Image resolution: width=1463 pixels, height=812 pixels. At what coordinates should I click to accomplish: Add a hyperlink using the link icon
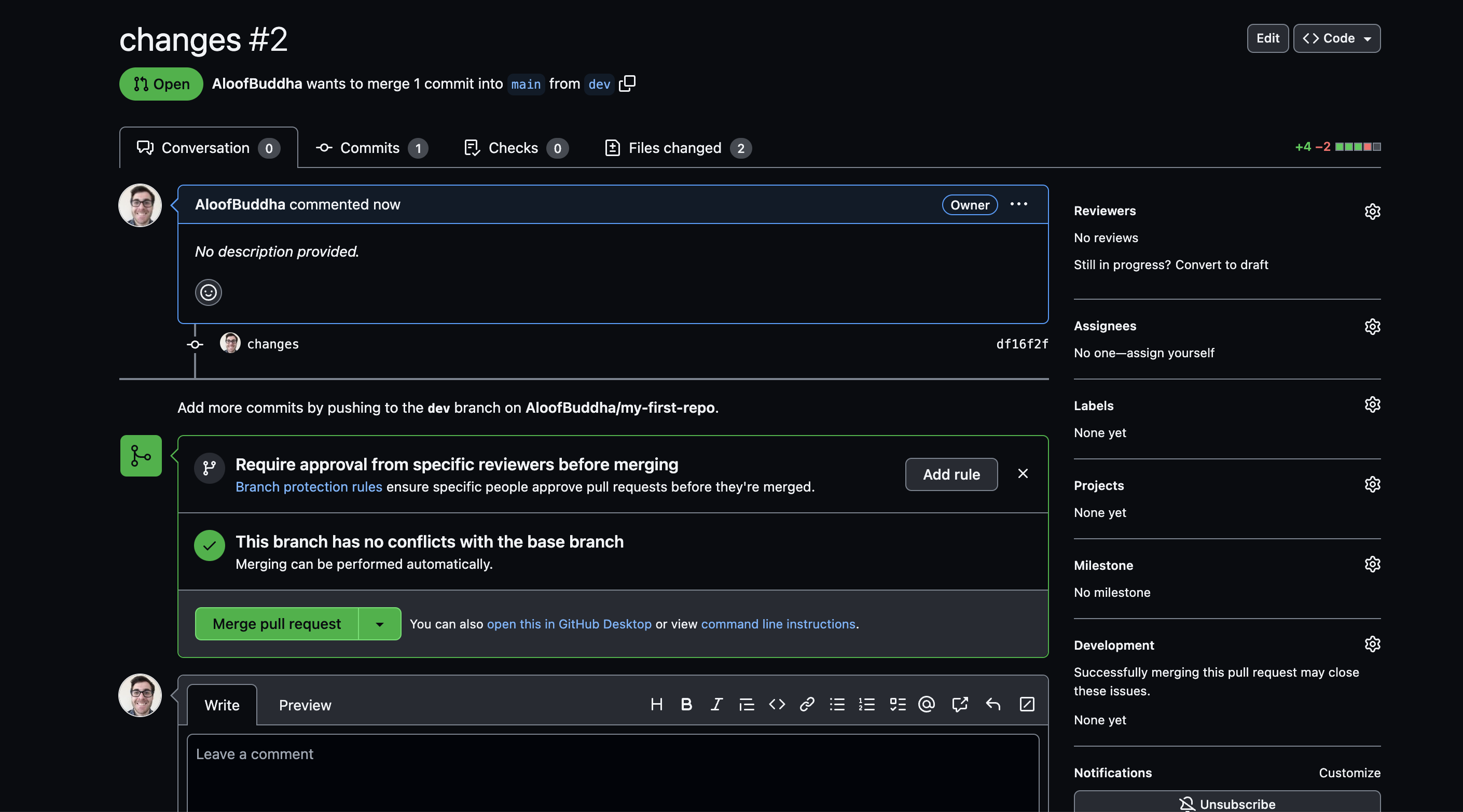click(x=807, y=705)
